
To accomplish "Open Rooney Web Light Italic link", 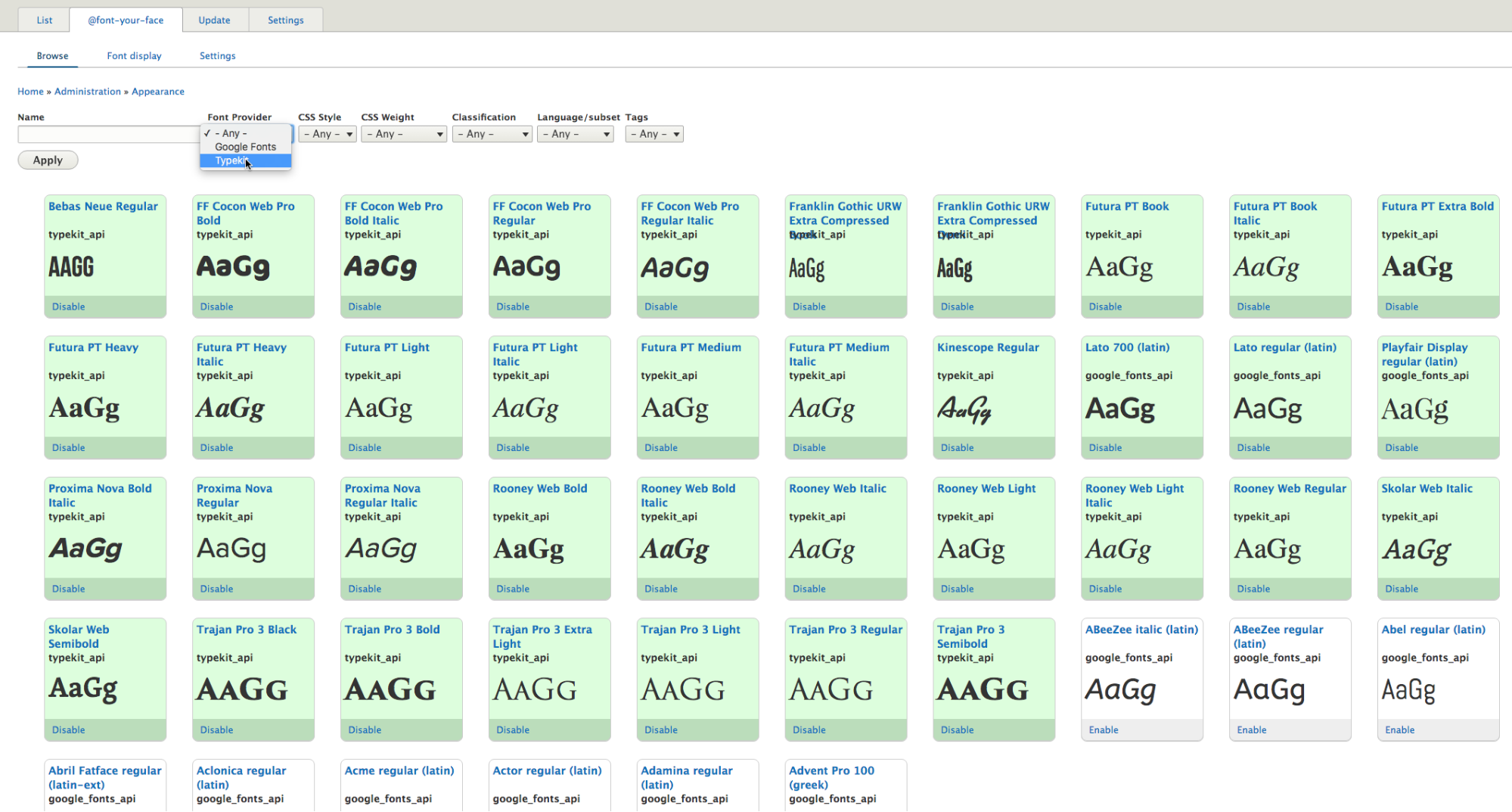I will [x=1135, y=496].
